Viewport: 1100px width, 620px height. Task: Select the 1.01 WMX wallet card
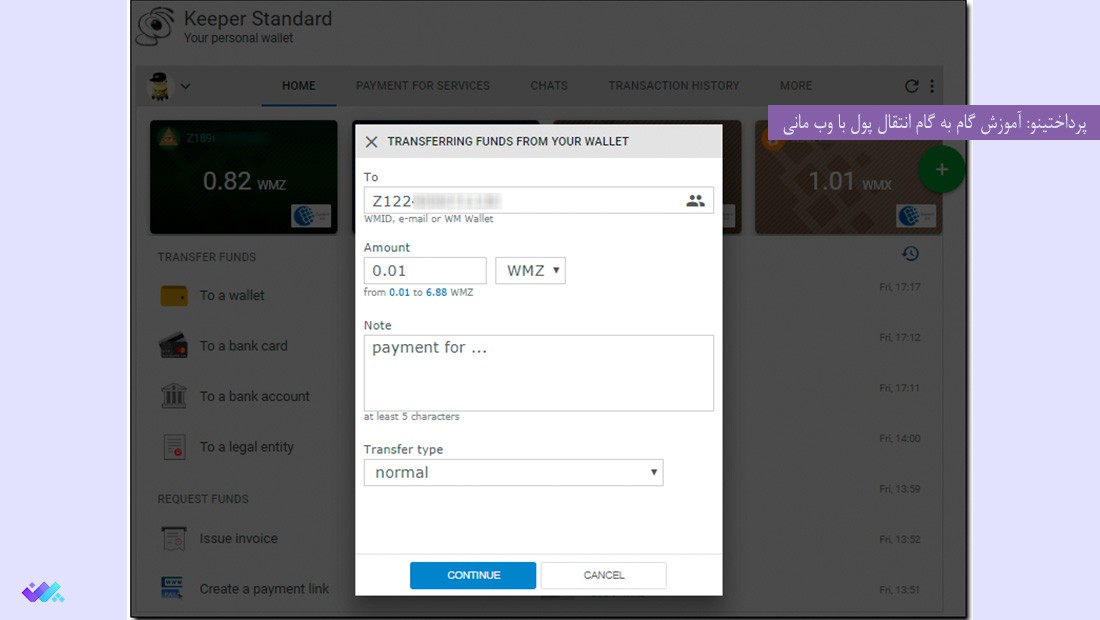pos(848,177)
